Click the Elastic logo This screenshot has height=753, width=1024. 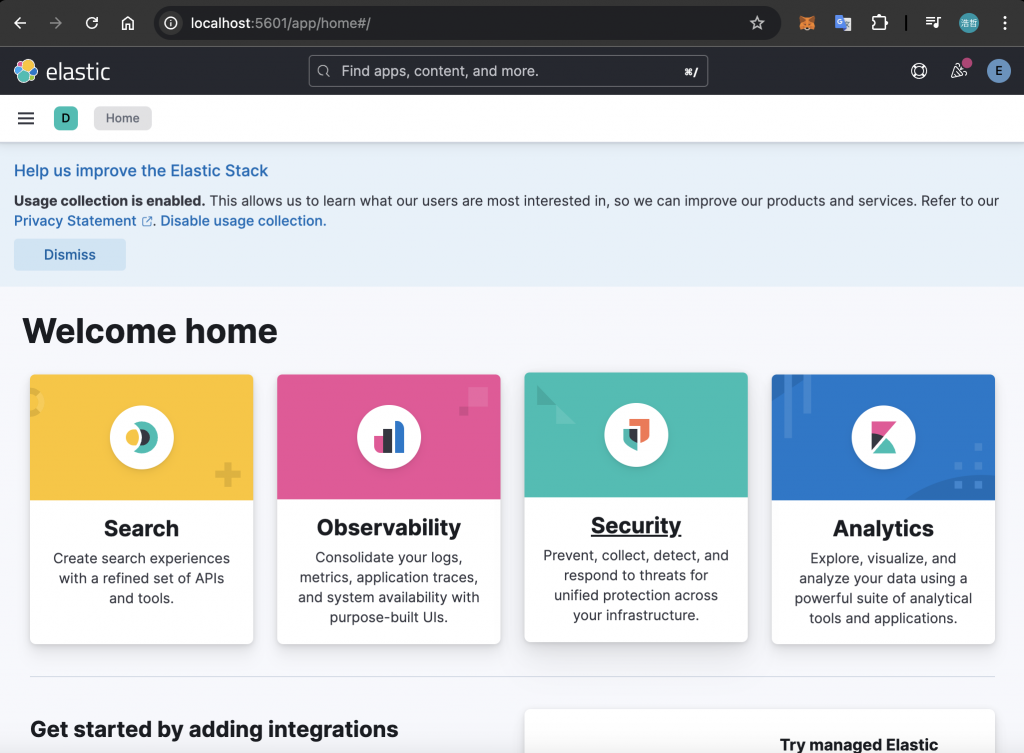(x=62, y=71)
